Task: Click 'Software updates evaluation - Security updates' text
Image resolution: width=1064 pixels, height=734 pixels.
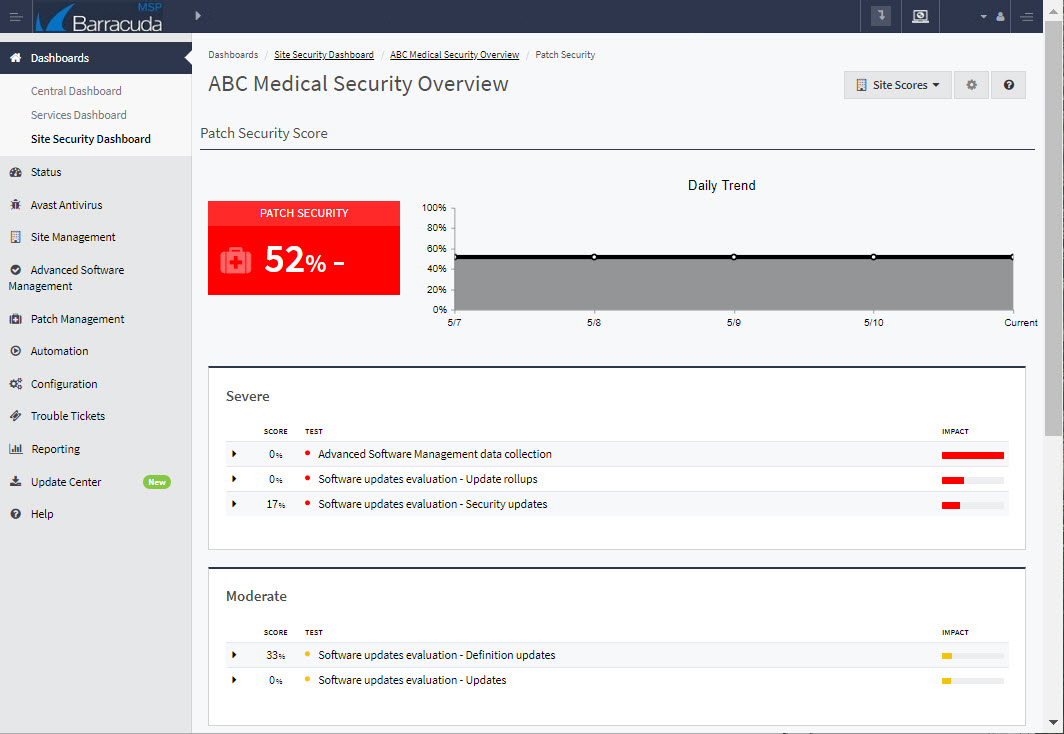Action: pyautogui.click(x=432, y=504)
